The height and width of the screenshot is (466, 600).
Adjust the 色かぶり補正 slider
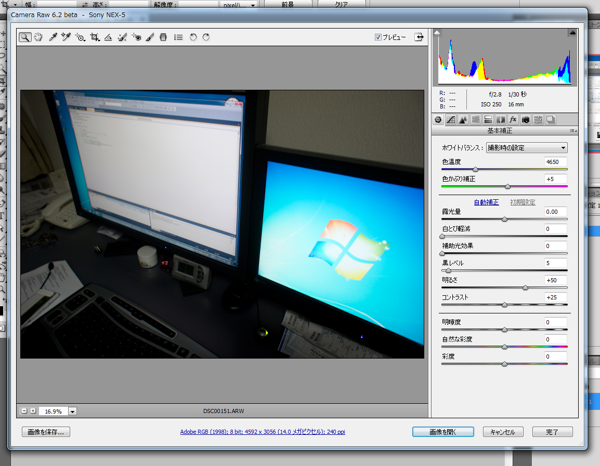508,186
